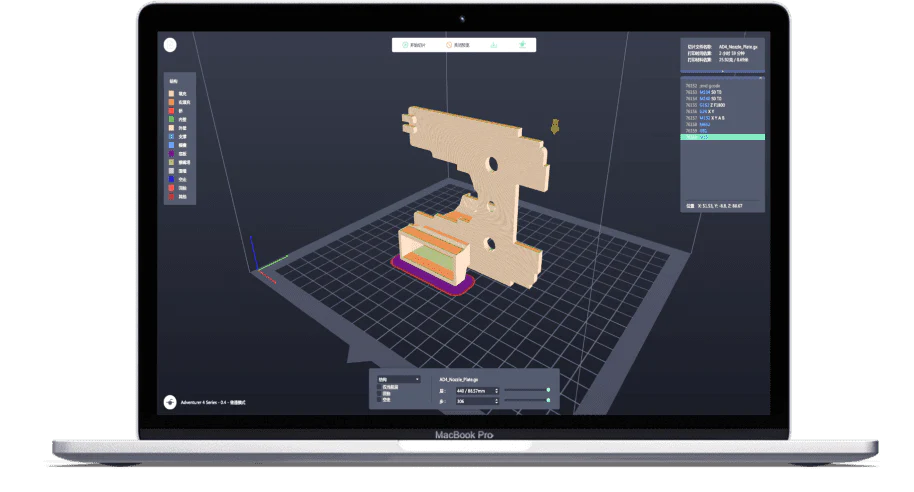914x492 pixels.
Task: Click the step slider handle beside the 306 field
Action: [549, 400]
